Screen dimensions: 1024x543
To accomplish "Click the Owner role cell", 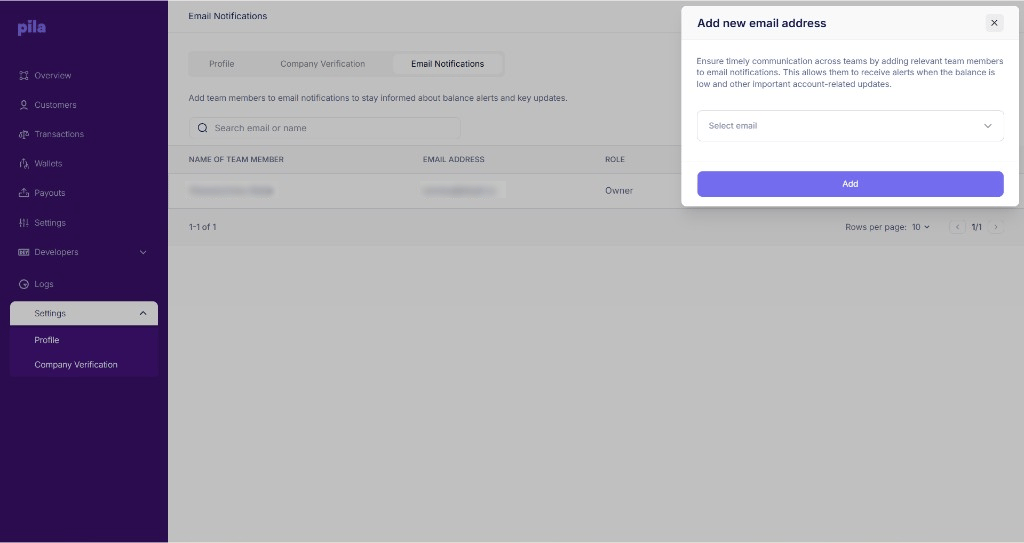I will [618, 191].
